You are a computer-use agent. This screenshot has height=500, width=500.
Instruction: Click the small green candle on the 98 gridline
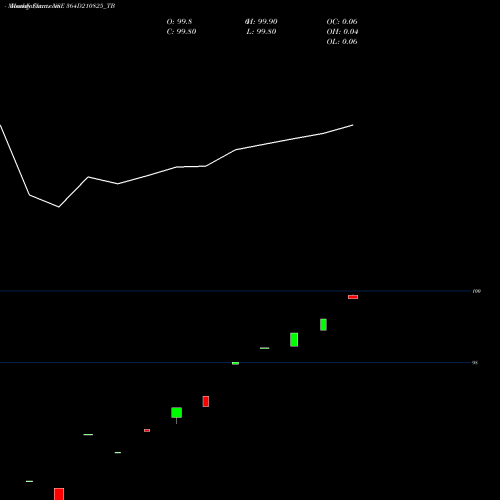point(235,363)
